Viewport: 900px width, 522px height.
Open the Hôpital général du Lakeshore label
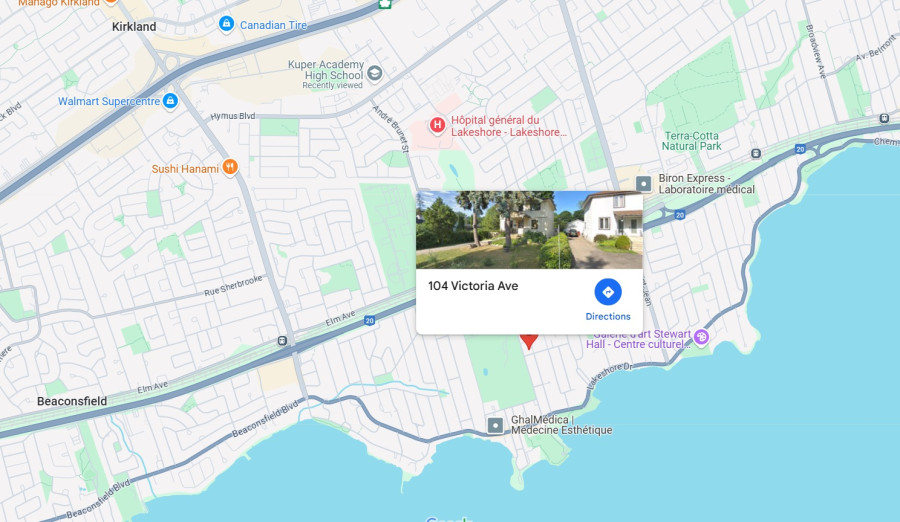point(509,126)
